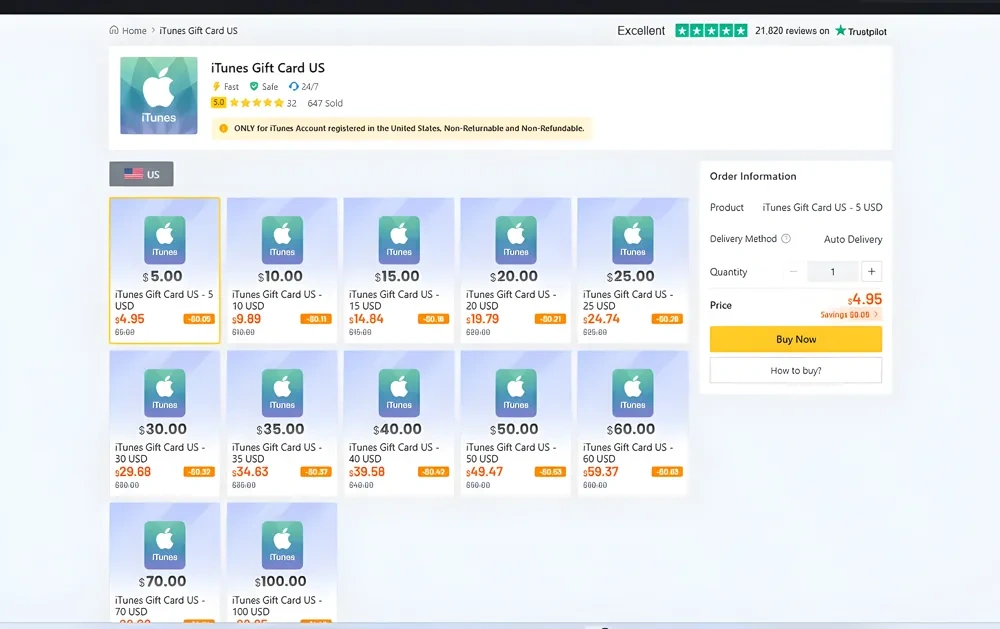The image size is (1000, 629).
Task: Go to Home via breadcrumb link
Action: click(134, 31)
